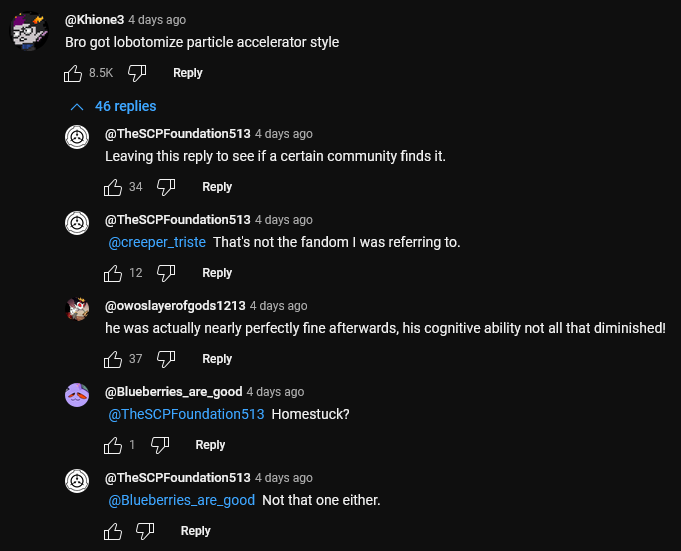Like the reply with 12 likes

(x=113, y=273)
